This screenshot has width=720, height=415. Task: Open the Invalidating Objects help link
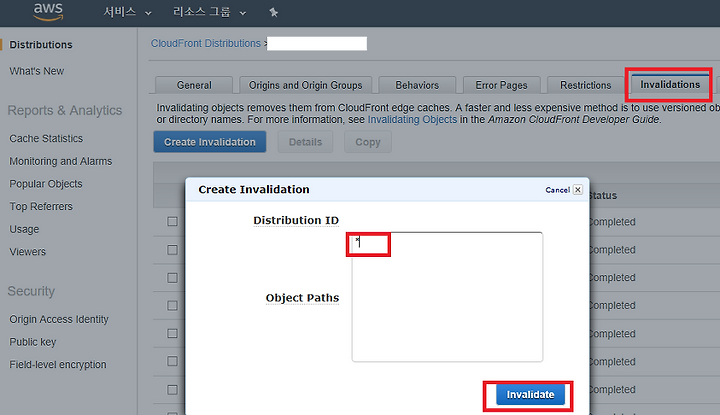[x=412, y=119]
